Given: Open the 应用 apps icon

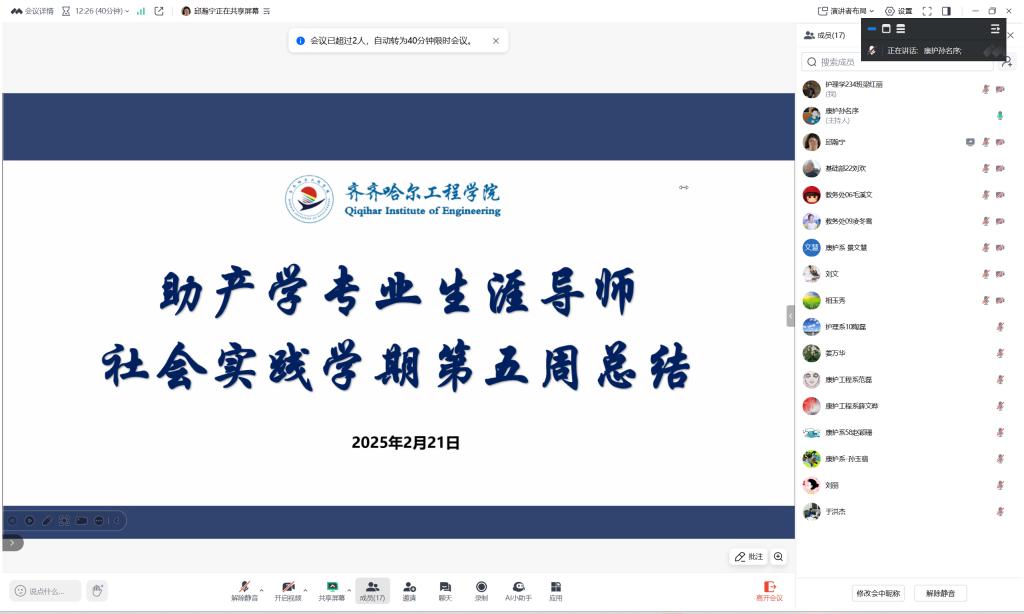Looking at the screenshot, I should coord(555,590).
